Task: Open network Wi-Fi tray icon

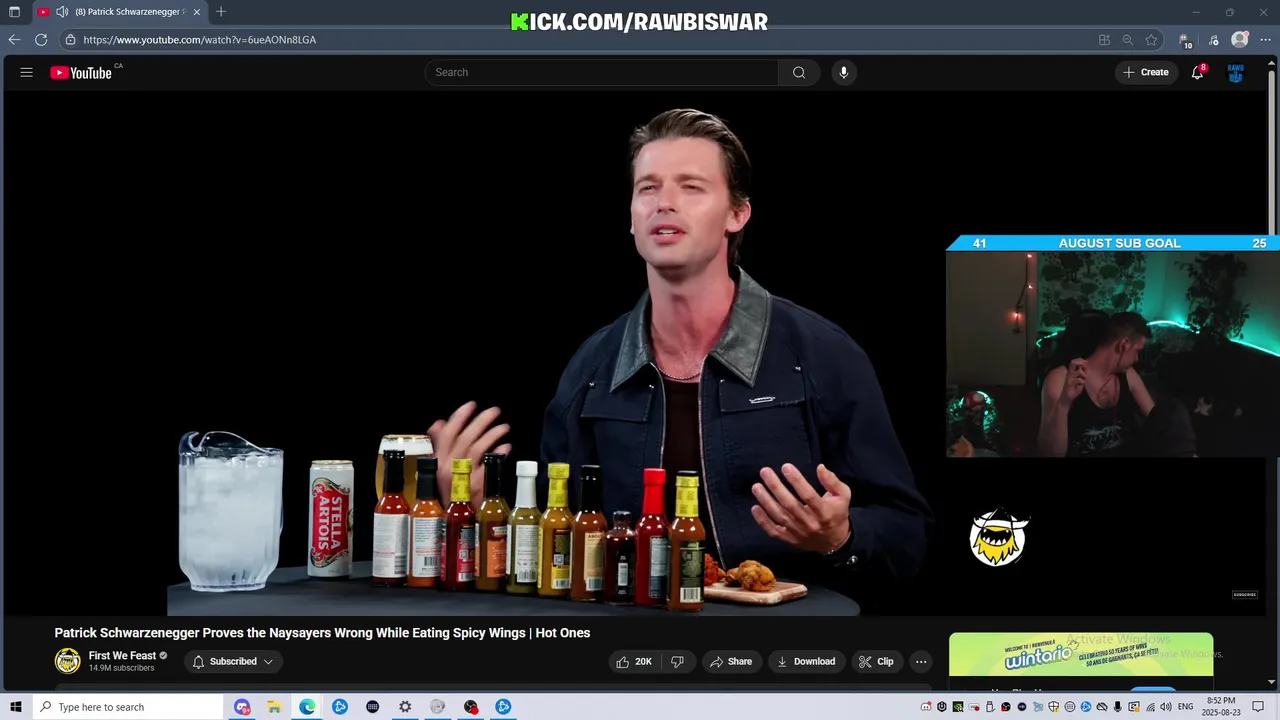Action: coord(1149,707)
